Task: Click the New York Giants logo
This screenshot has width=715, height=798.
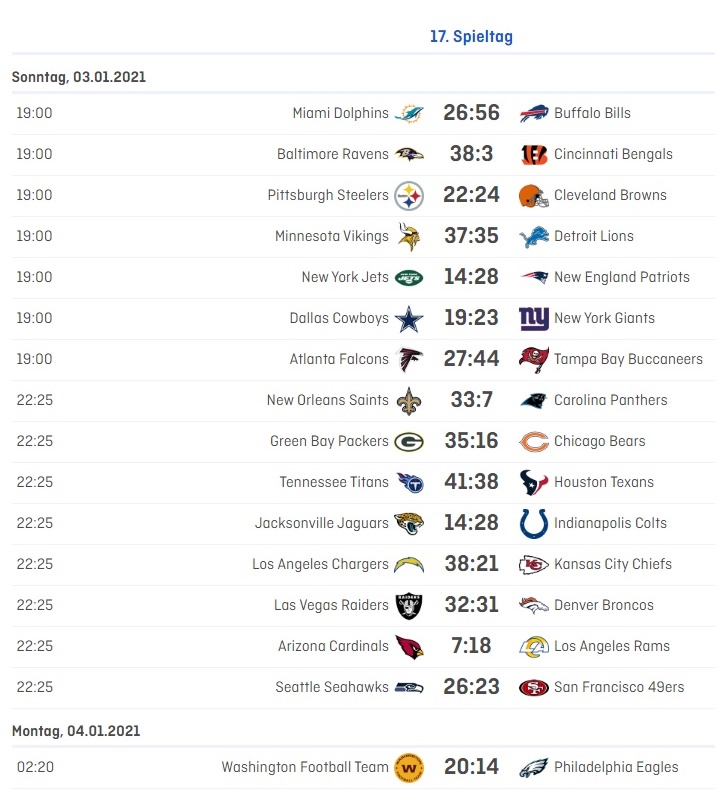Action: (x=534, y=319)
